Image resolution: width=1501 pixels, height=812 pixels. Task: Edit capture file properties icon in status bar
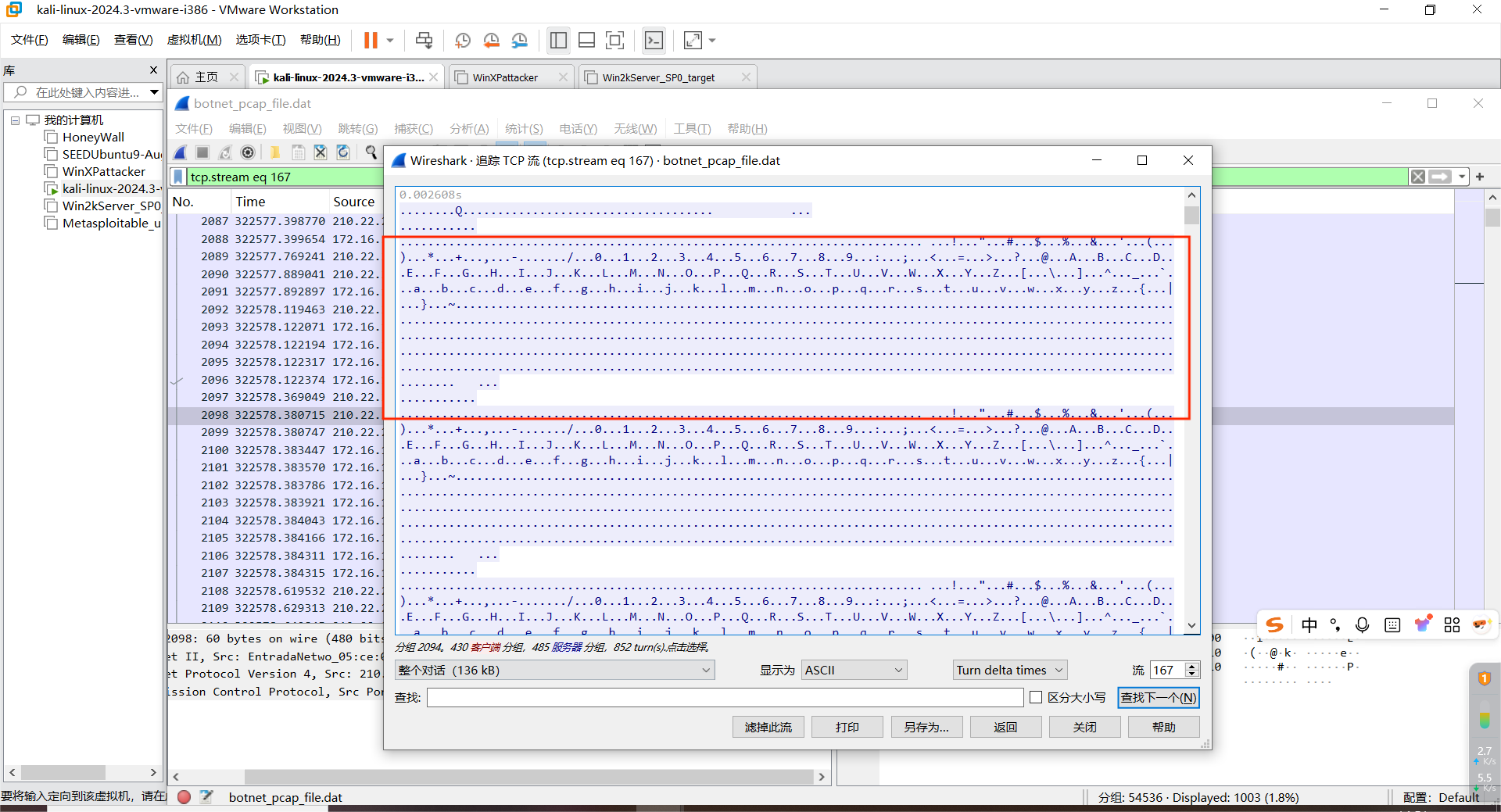206,797
